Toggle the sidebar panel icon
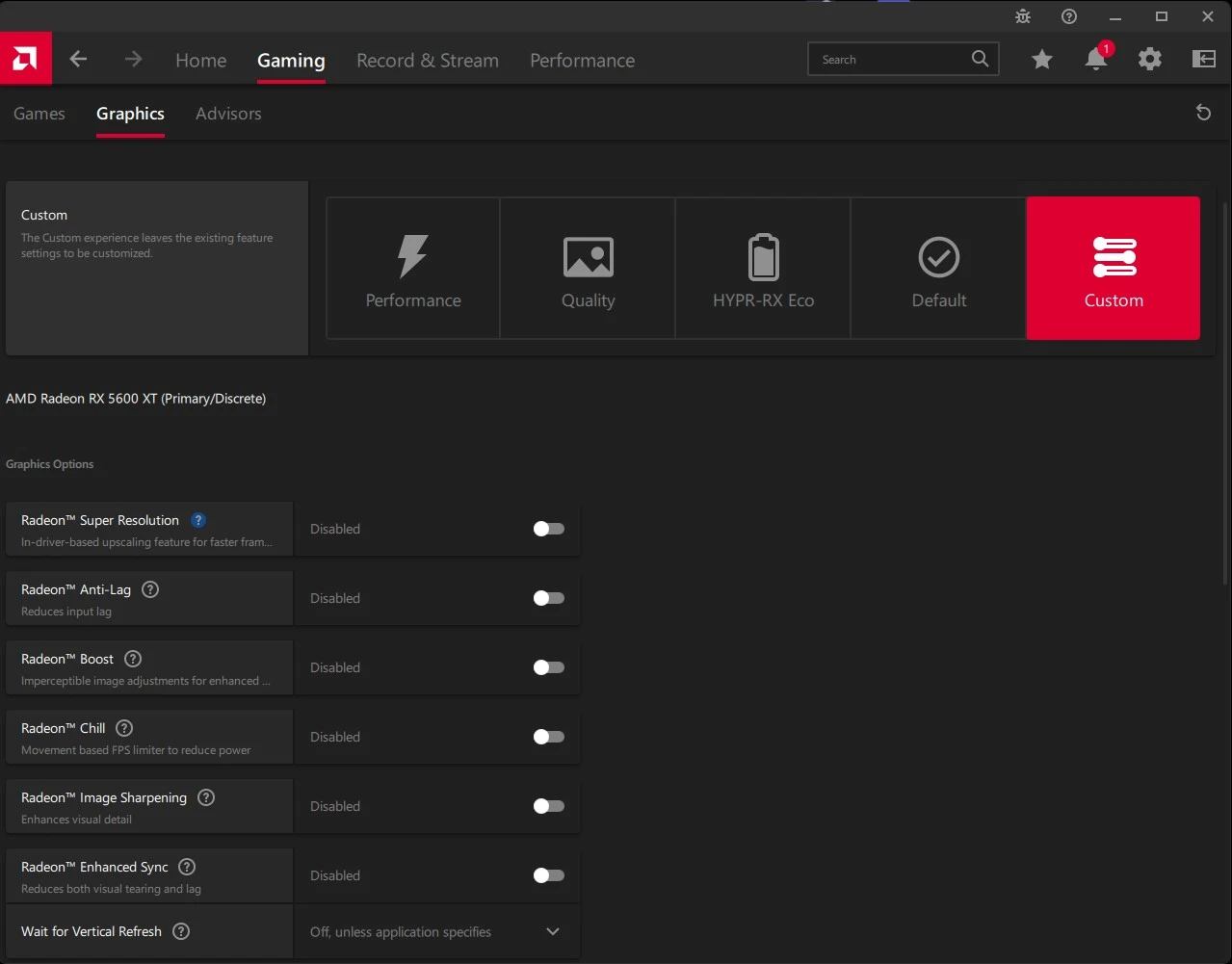The width and height of the screenshot is (1232, 964). pos(1204,59)
